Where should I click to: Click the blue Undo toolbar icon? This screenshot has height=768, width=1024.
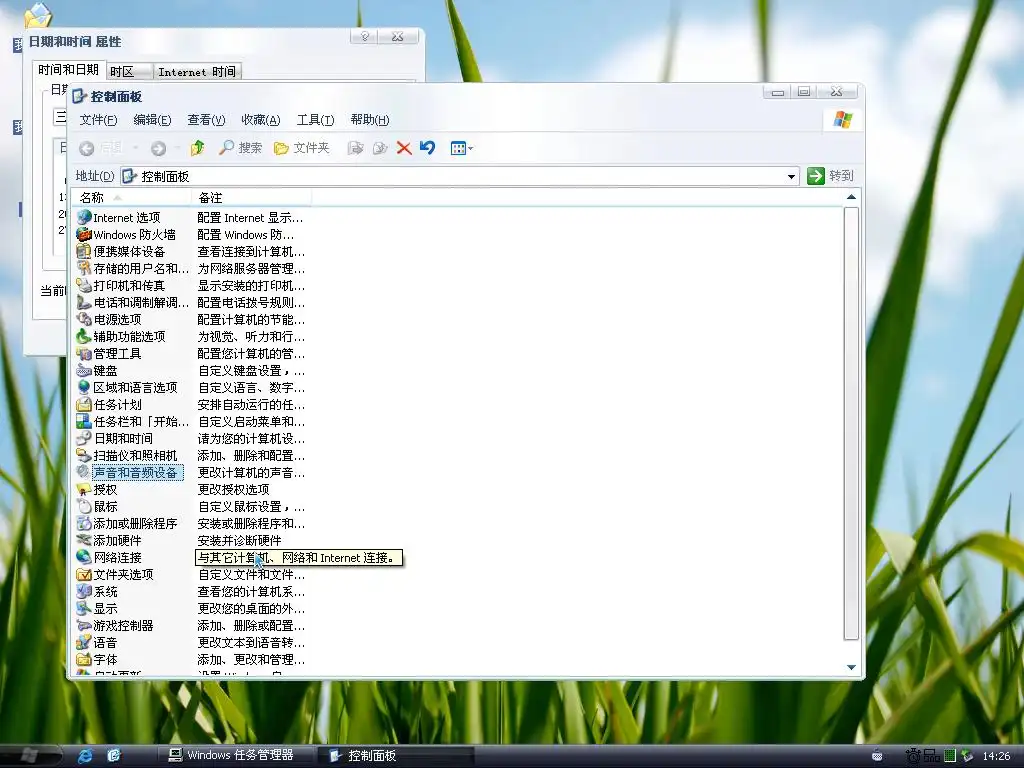(x=427, y=148)
